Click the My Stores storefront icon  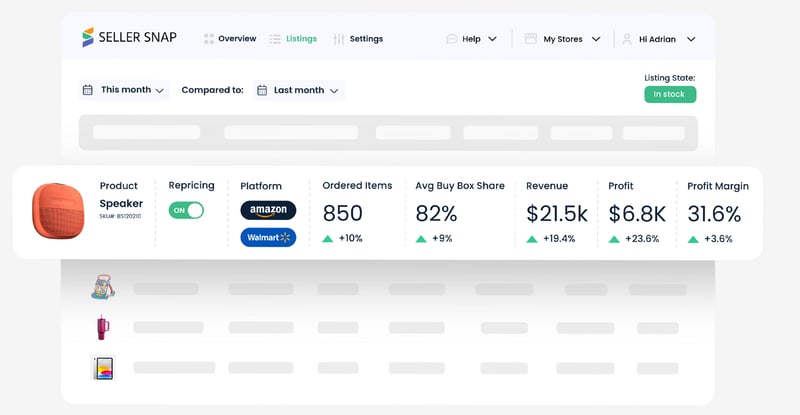coord(531,39)
